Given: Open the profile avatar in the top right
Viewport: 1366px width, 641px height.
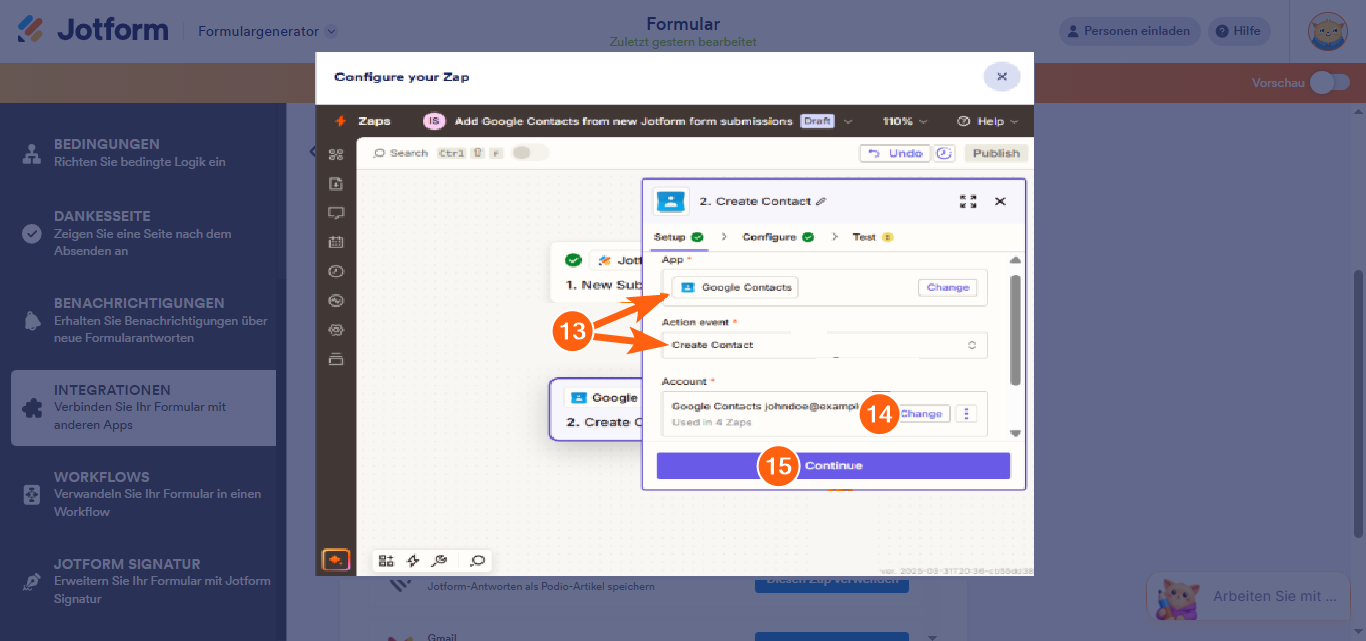Looking at the screenshot, I should [1328, 31].
